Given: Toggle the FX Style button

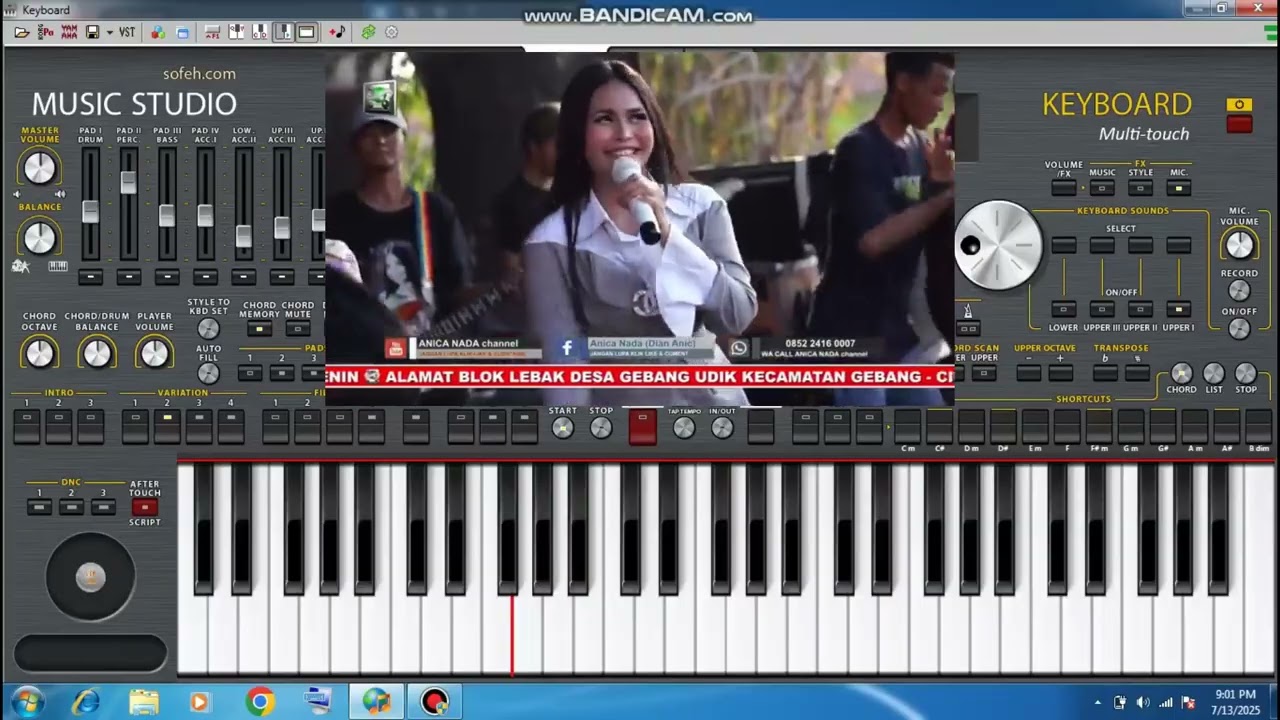Looking at the screenshot, I should point(1140,187).
